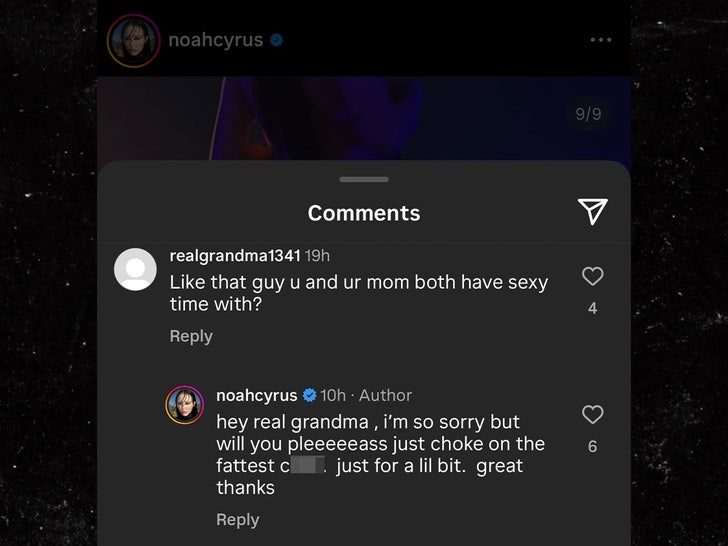Click the comments sheet drag handle
Screen dimensions: 728x546
coord(364,179)
